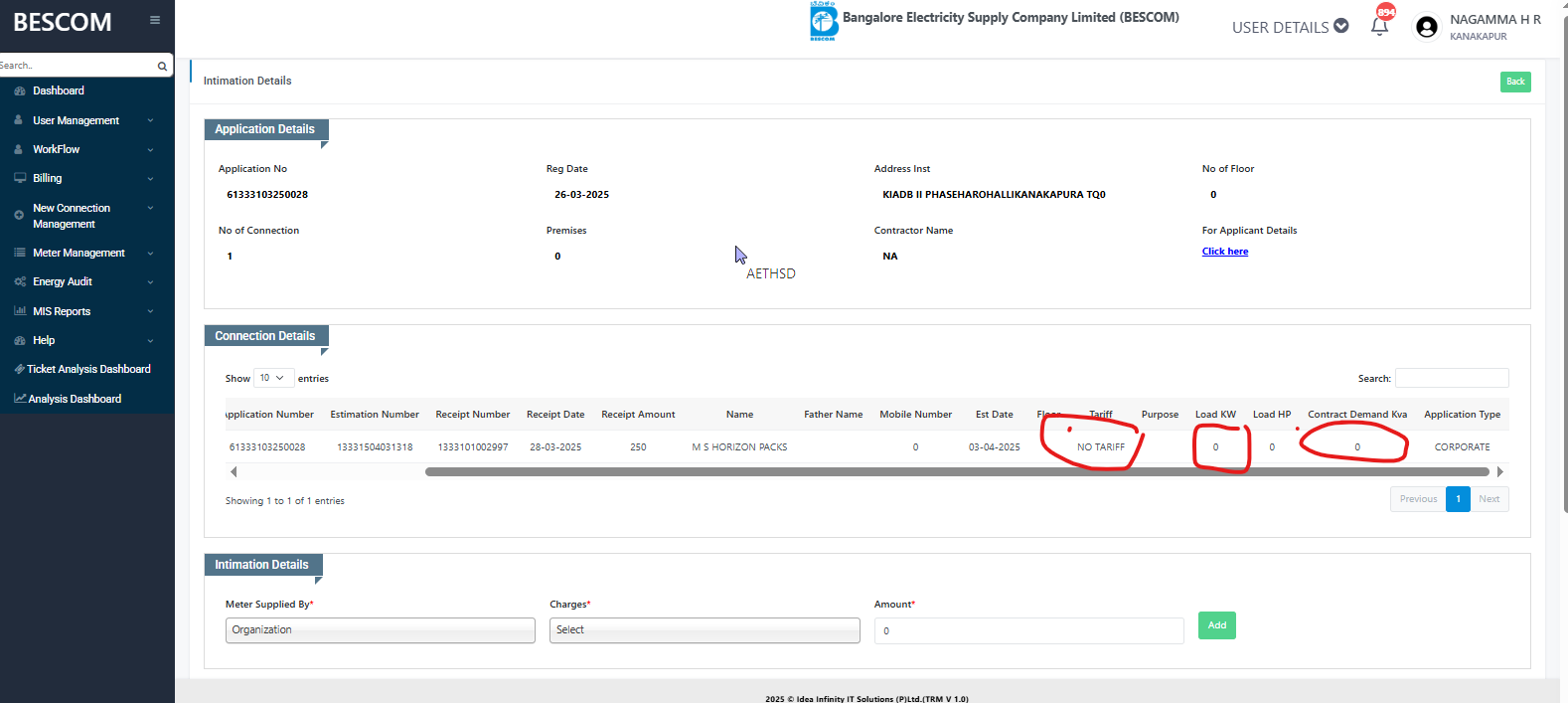This screenshot has width=1568, height=703.
Task: Click the Analysis Dashboard line chart icon
Action: [x=20, y=399]
